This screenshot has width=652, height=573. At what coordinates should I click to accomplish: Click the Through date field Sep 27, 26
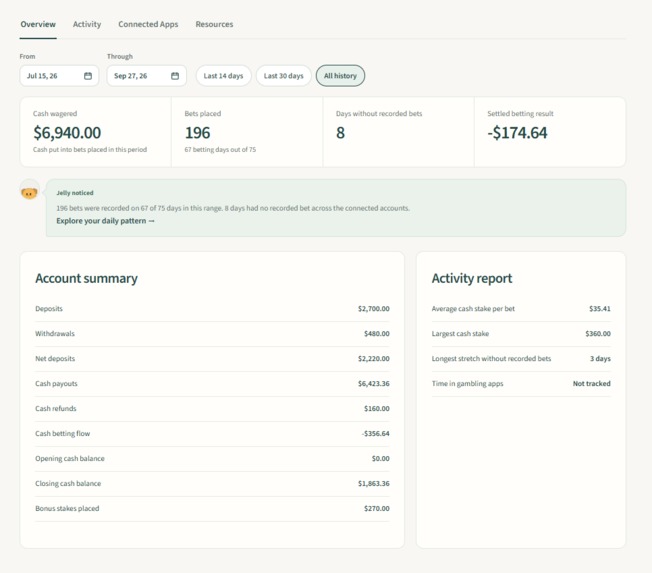(x=146, y=76)
